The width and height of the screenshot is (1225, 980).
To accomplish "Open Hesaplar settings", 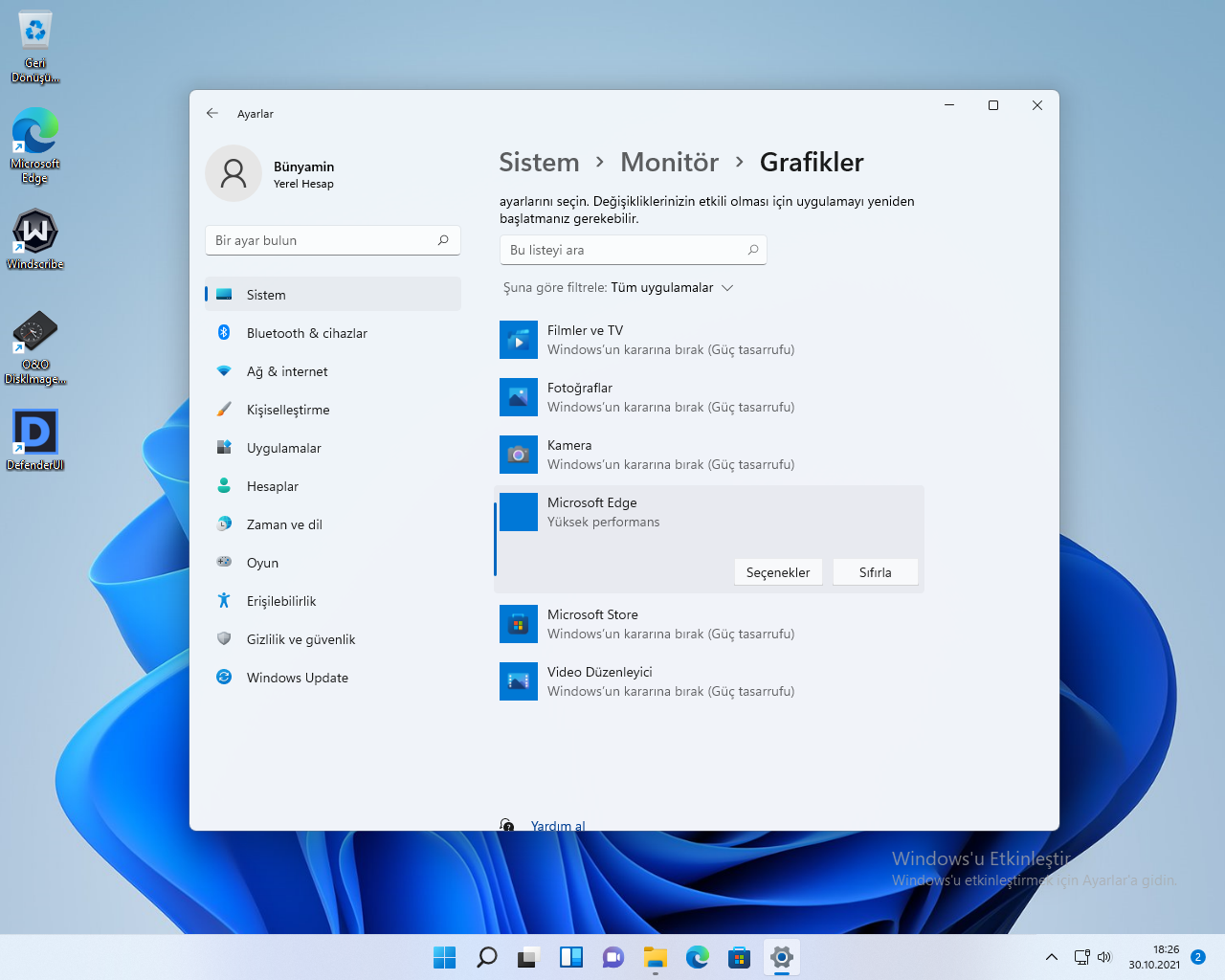I will (x=333, y=486).
